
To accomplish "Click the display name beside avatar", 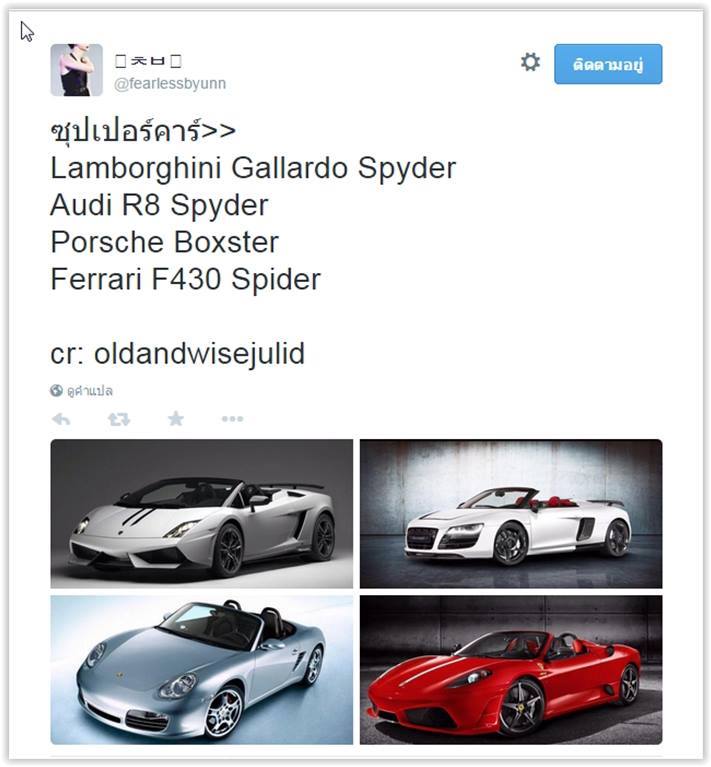I will pyautogui.click(x=148, y=61).
